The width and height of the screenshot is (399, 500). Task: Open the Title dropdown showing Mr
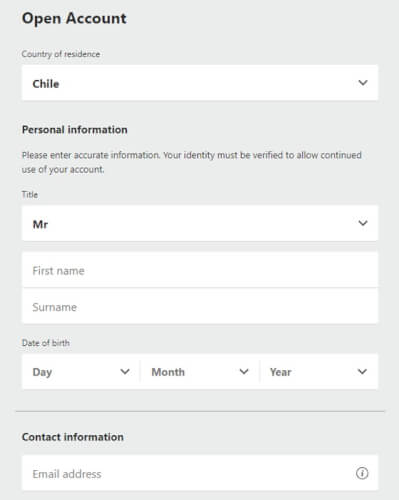coord(200,223)
